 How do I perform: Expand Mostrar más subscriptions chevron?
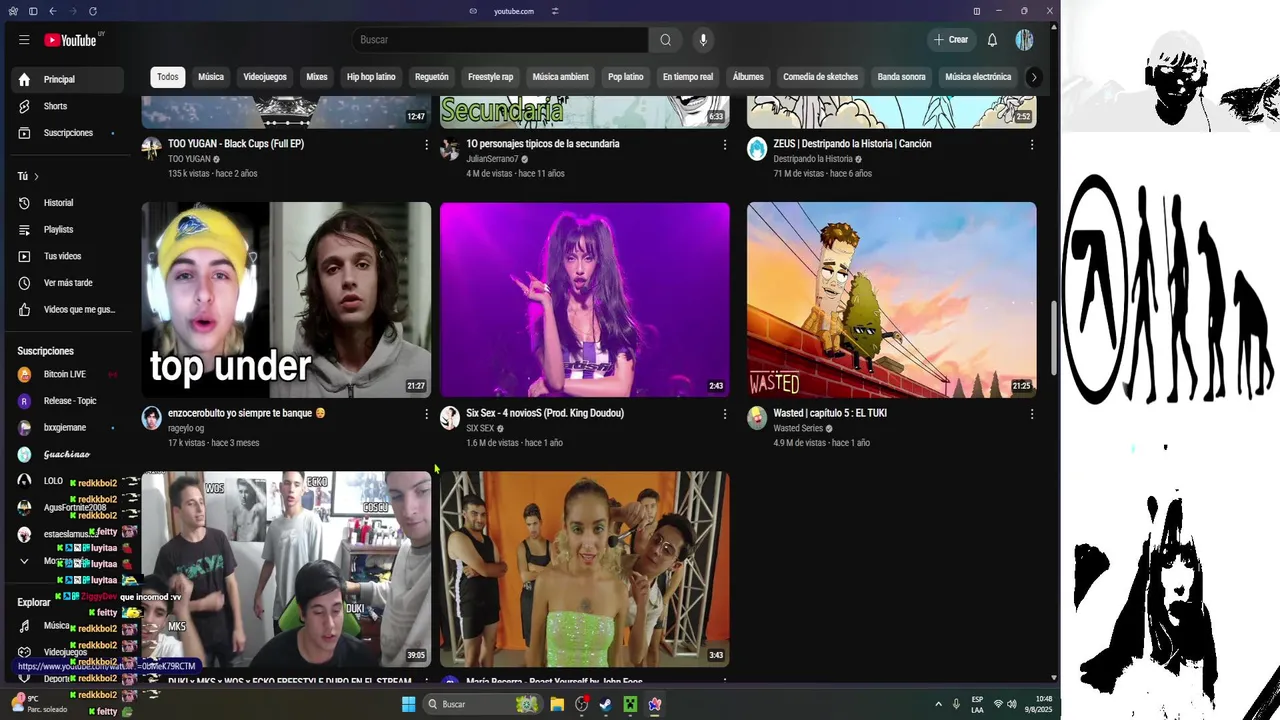click(24, 561)
